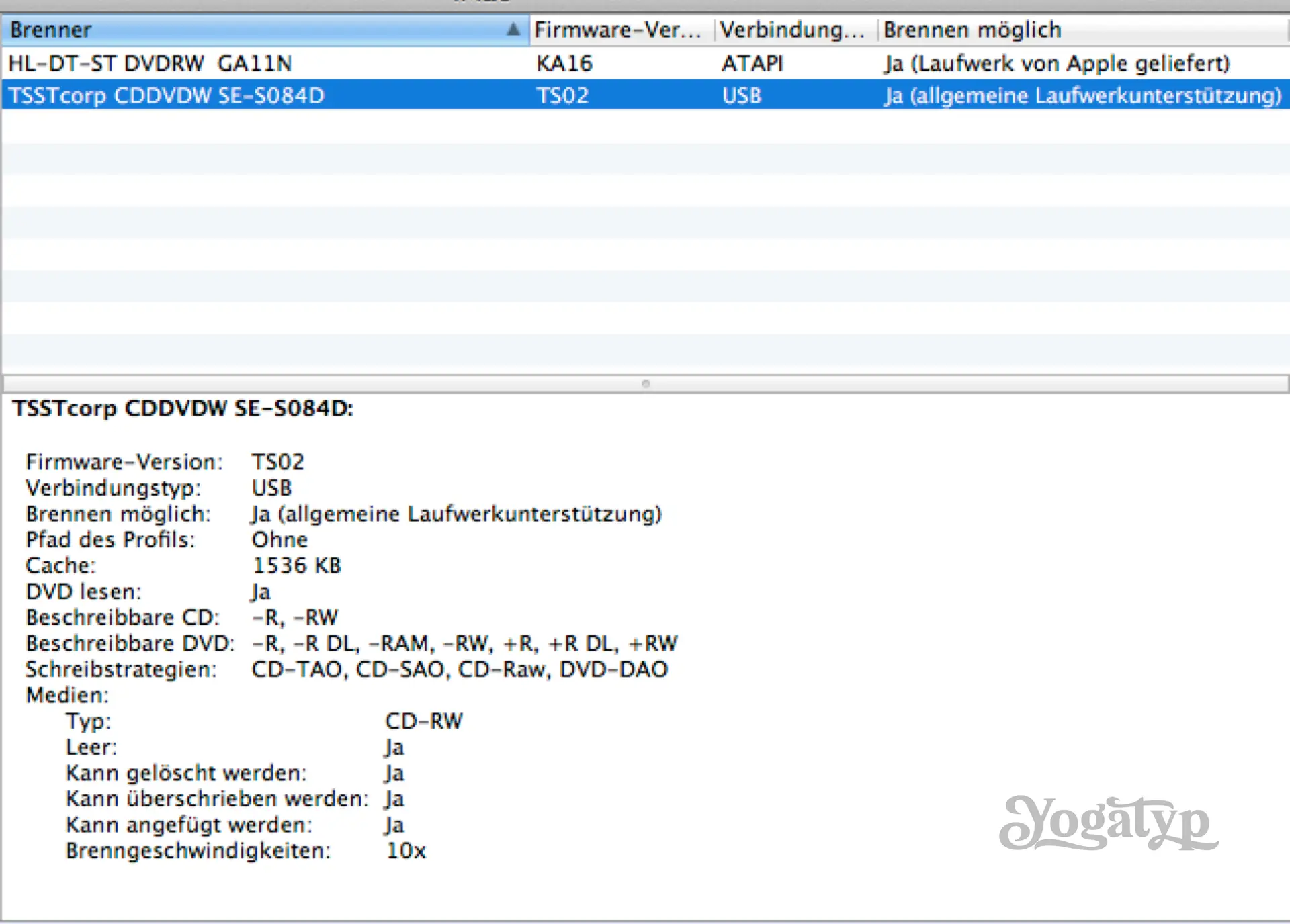Click the Yogatyp watermark logo
Image resolution: width=1290 pixels, height=924 pixels.
click(1107, 822)
